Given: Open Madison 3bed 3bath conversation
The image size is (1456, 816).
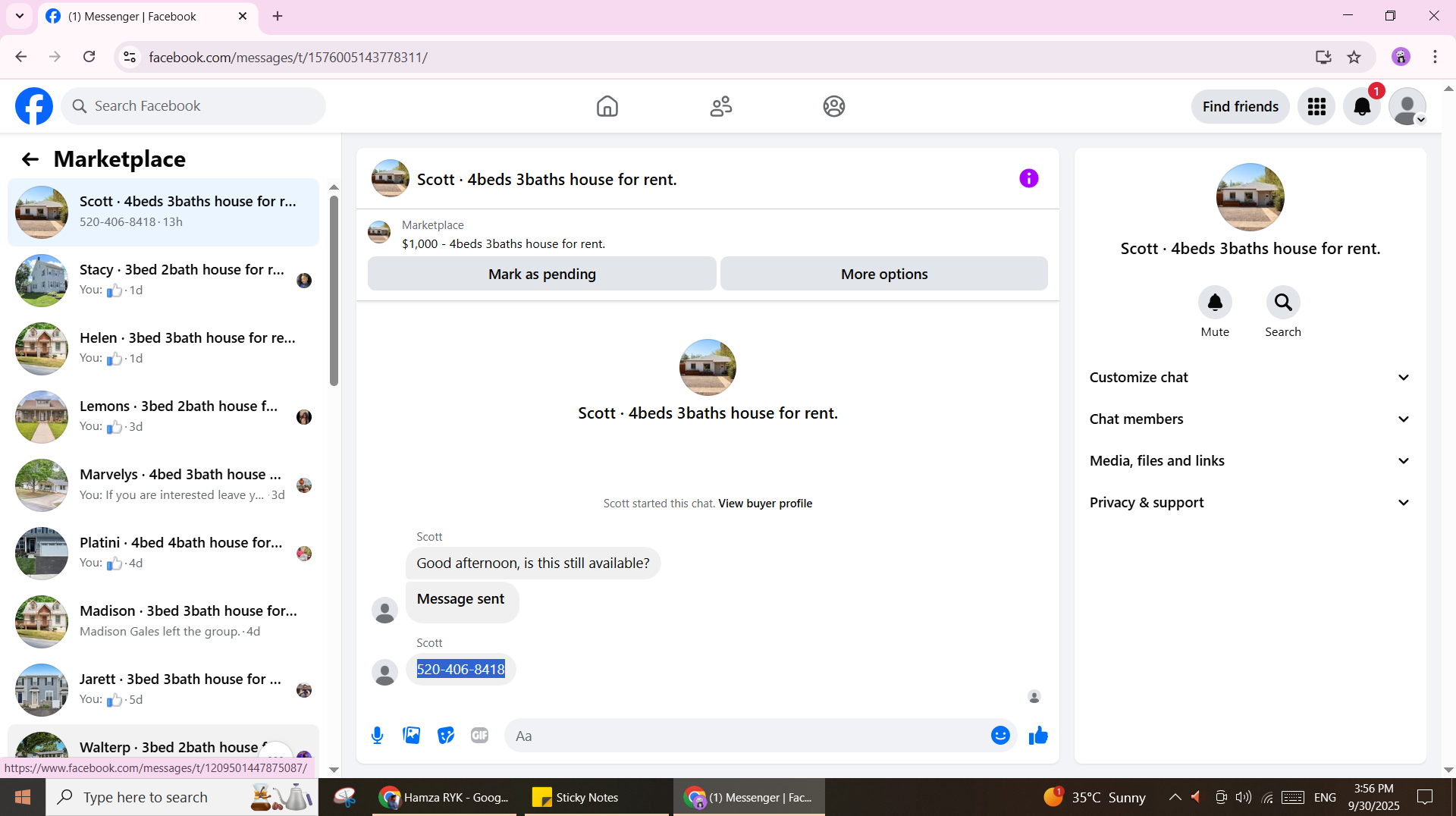Looking at the screenshot, I should (163, 622).
